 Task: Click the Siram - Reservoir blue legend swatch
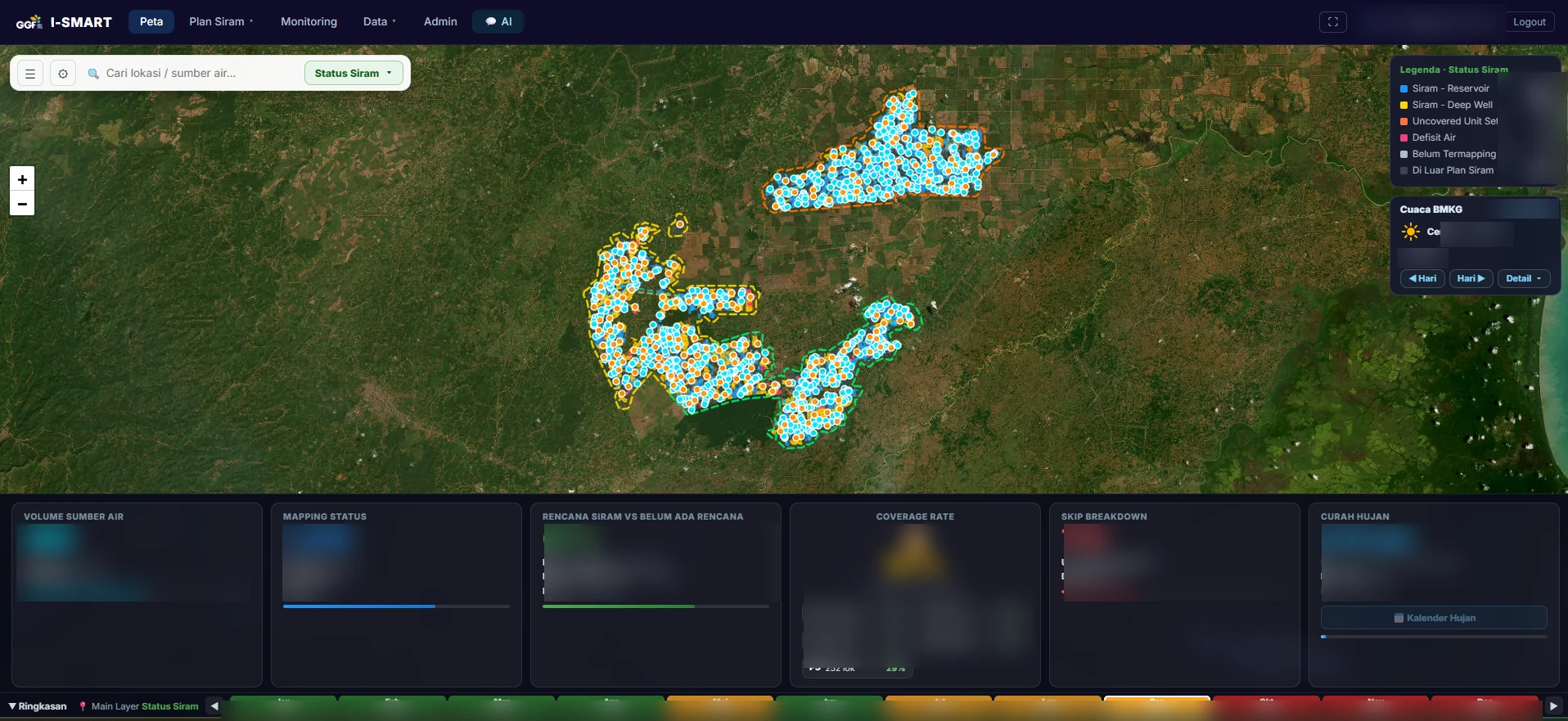coord(1404,88)
